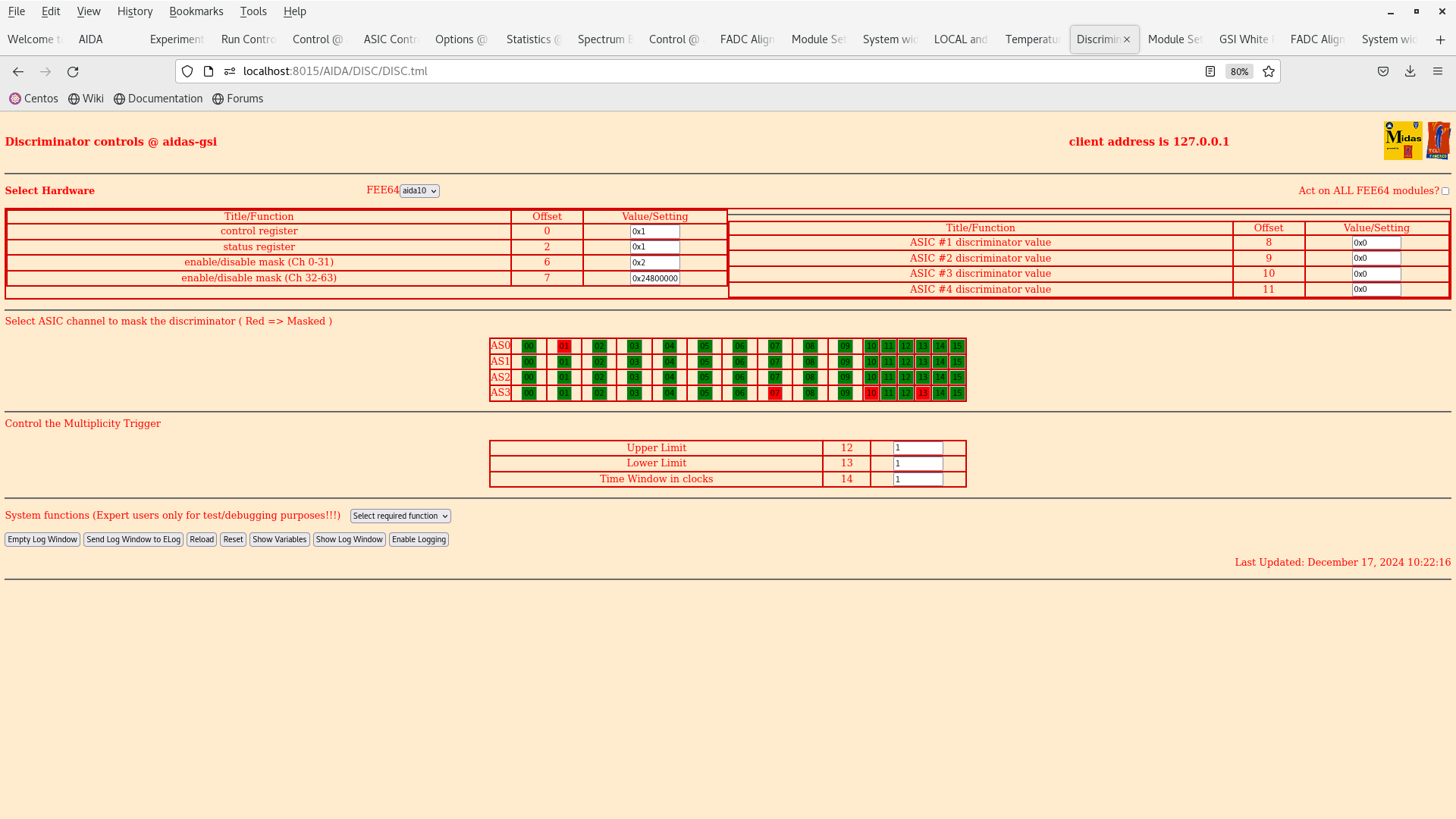This screenshot has width=1456, height=819.
Task: Toggle reader view in the address bar
Action: click(x=1210, y=71)
